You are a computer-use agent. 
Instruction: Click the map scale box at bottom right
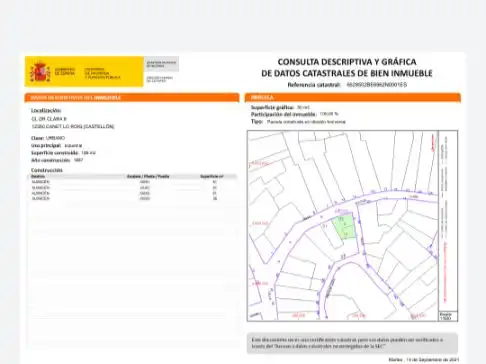(x=448, y=316)
